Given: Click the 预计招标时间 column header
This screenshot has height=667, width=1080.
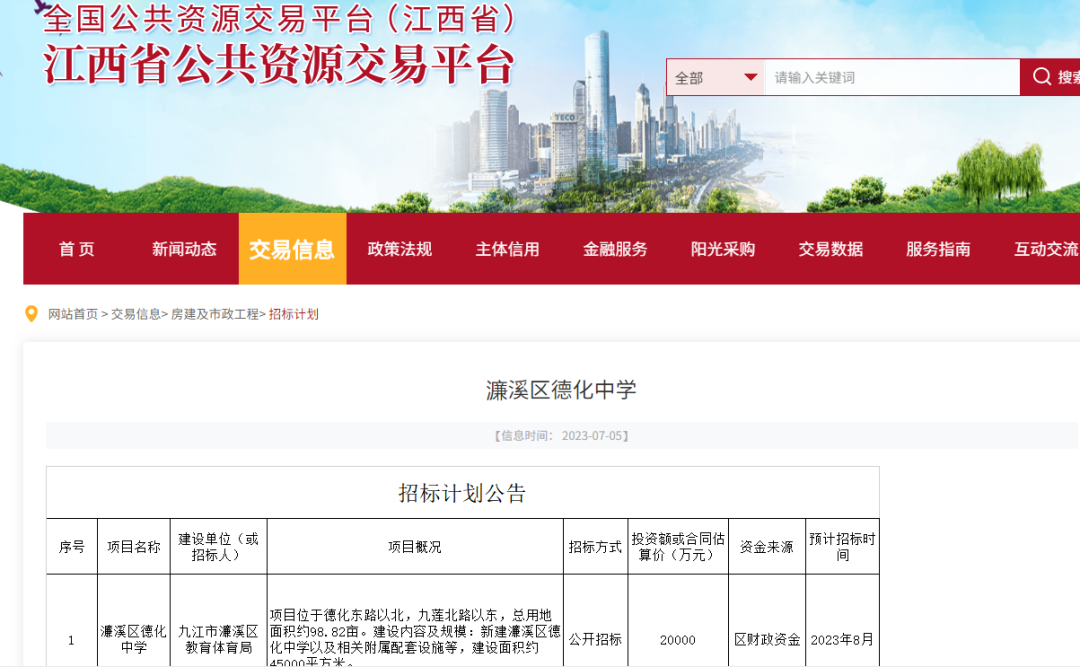Looking at the screenshot, I should [842, 547].
